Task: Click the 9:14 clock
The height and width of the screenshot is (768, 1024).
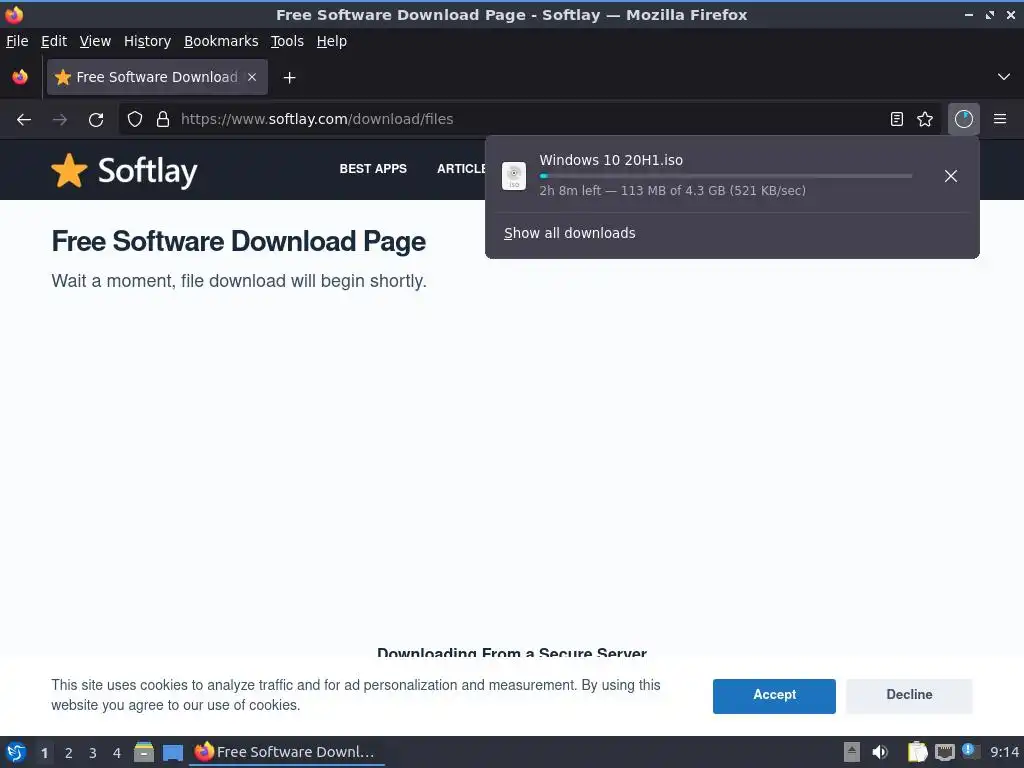Action: click(x=1004, y=752)
